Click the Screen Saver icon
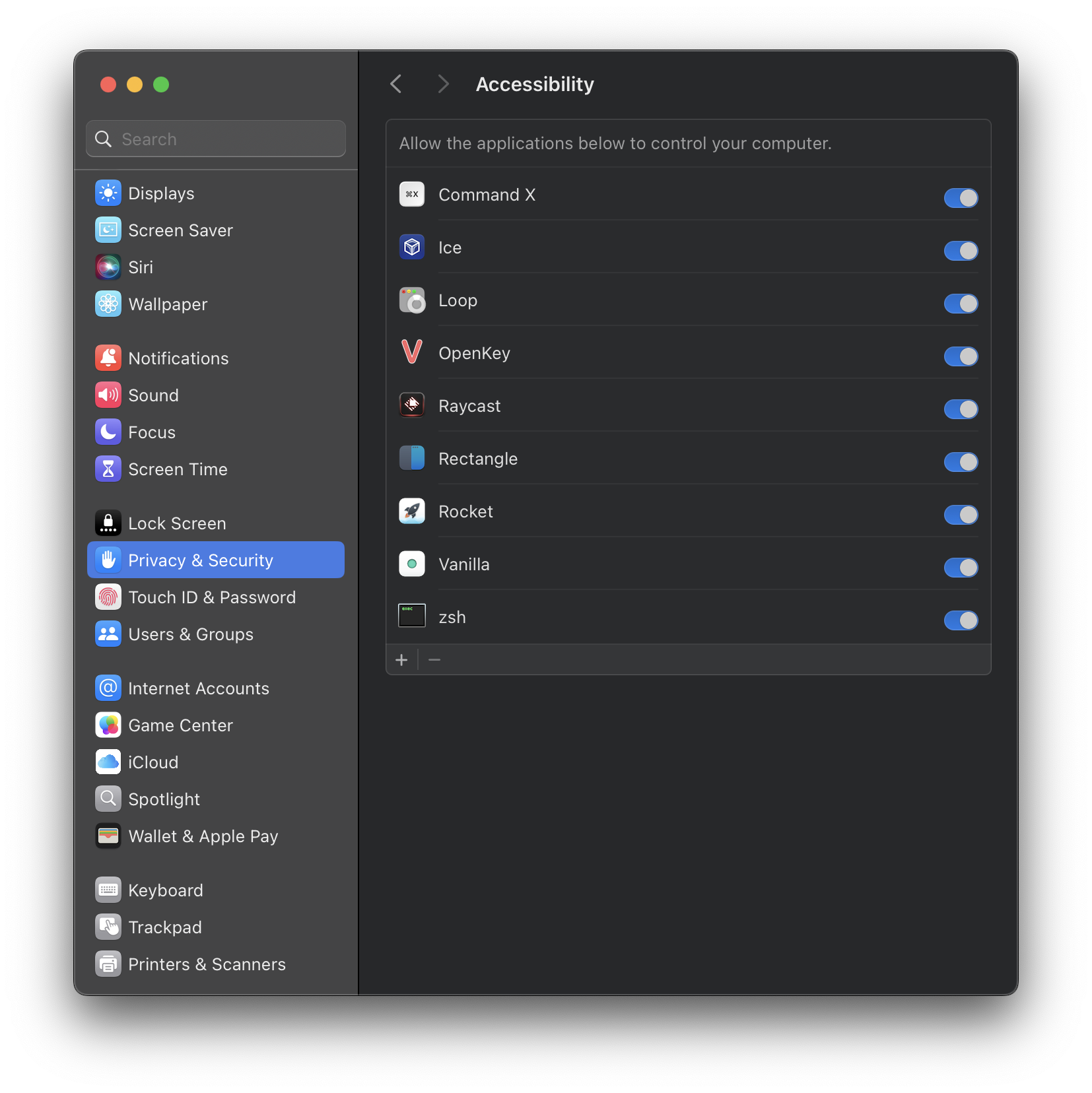 click(x=108, y=230)
